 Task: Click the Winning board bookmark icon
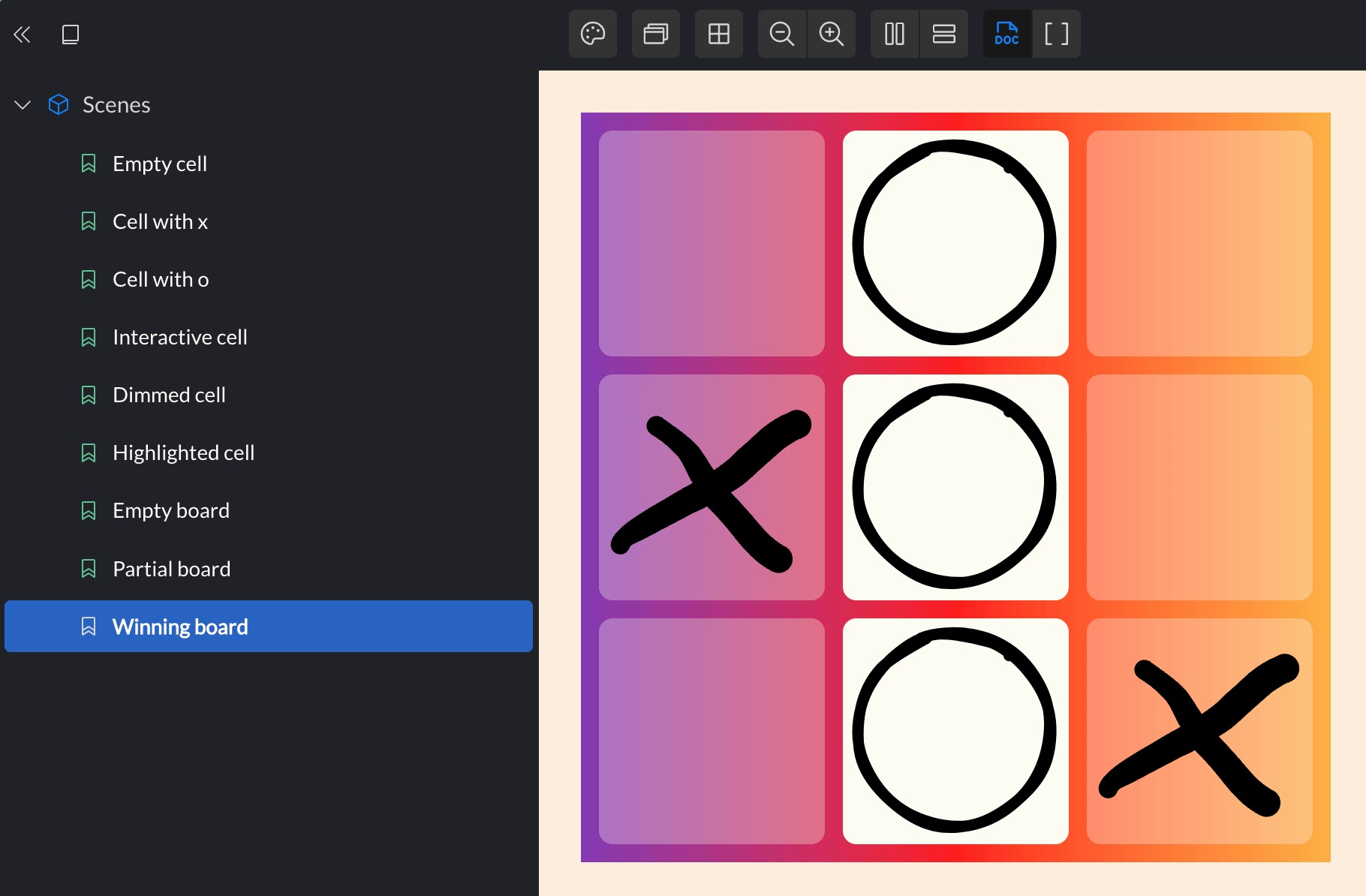click(x=89, y=627)
